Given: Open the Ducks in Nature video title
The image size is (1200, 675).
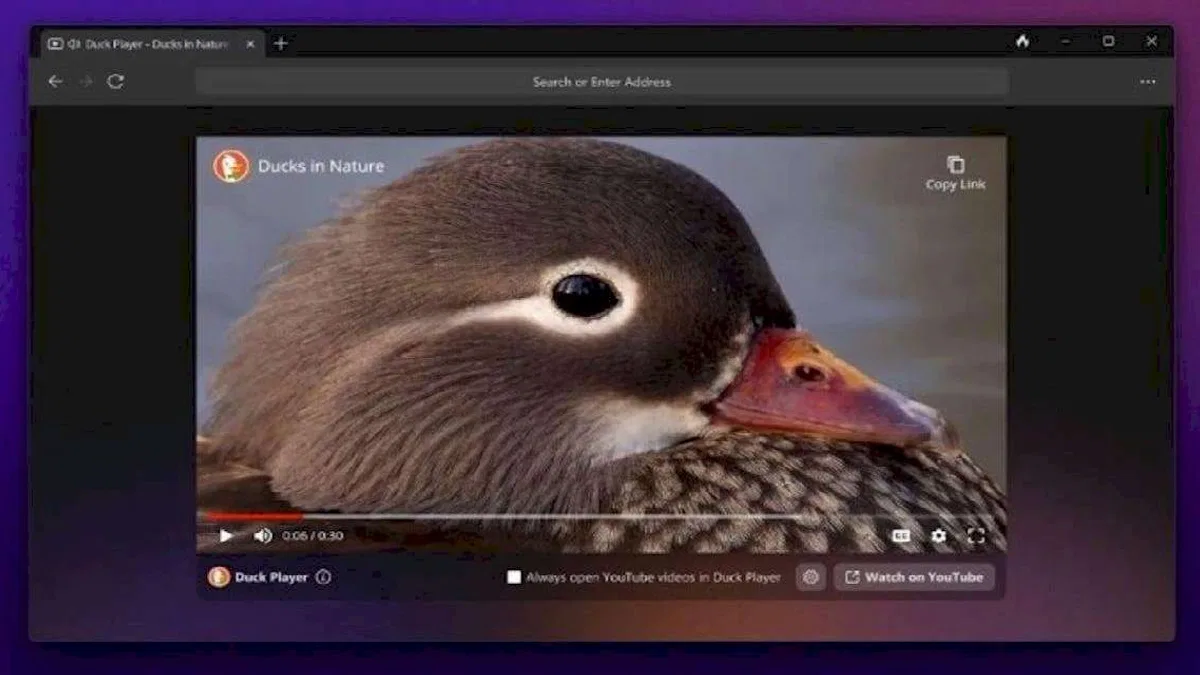Looking at the screenshot, I should tap(321, 167).
